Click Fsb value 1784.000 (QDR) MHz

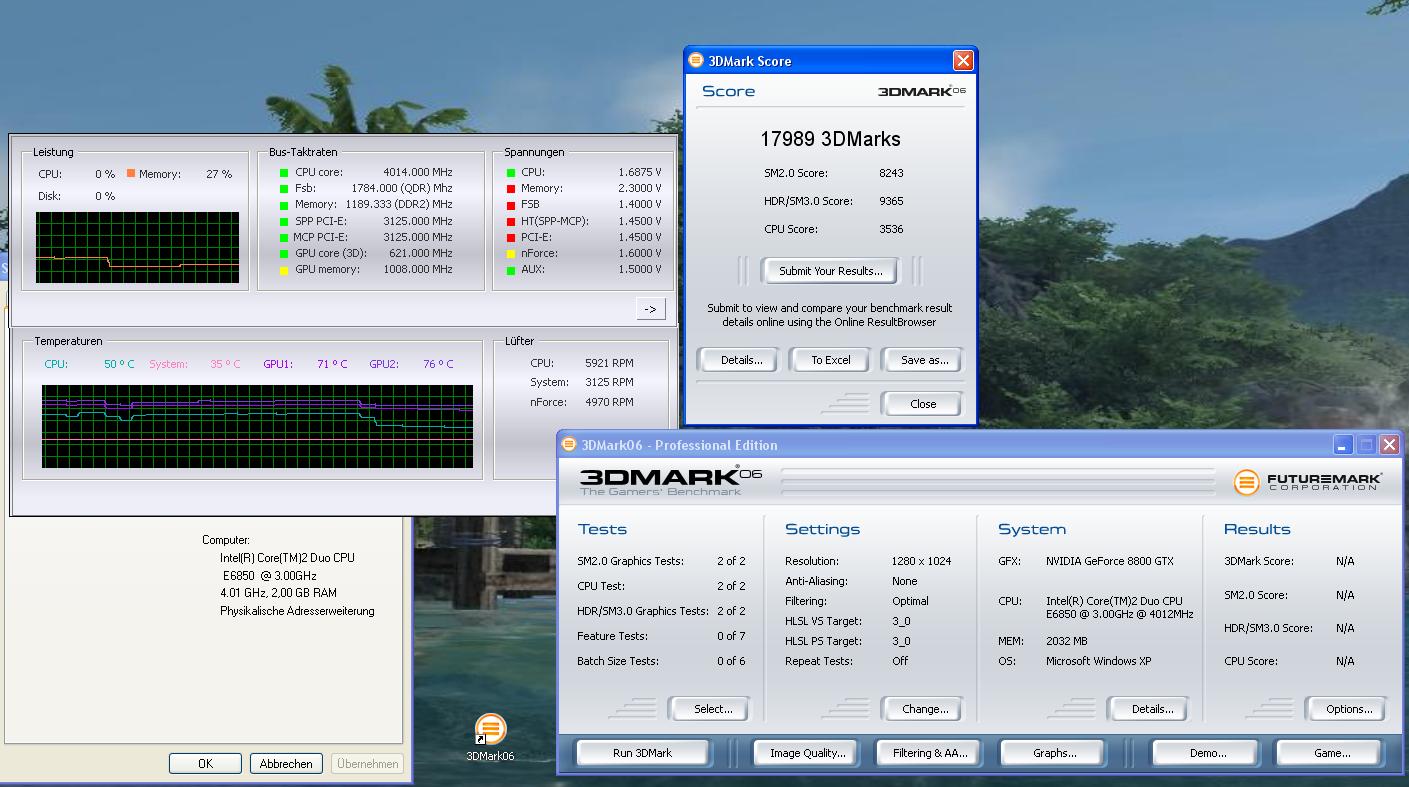point(401,189)
